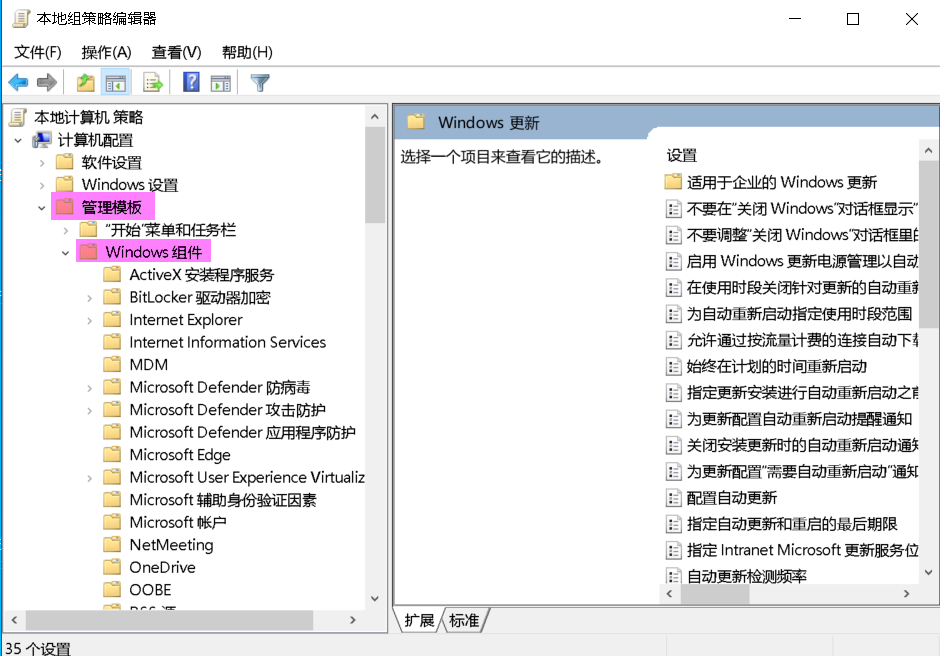Click the Export List toolbar icon
Image resolution: width=940 pixels, height=656 pixels.
tap(153, 82)
